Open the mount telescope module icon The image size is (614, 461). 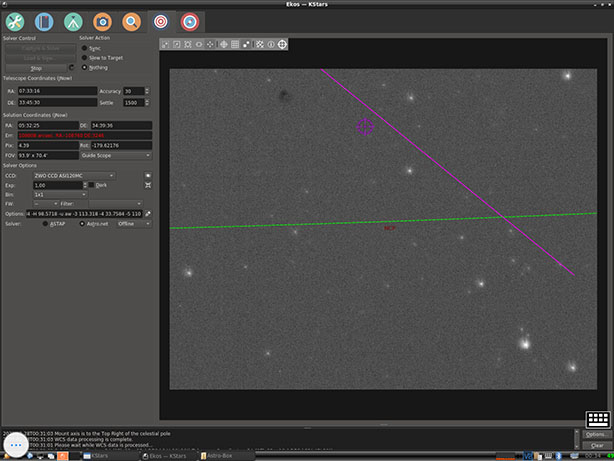pyautogui.click(x=73, y=20)
